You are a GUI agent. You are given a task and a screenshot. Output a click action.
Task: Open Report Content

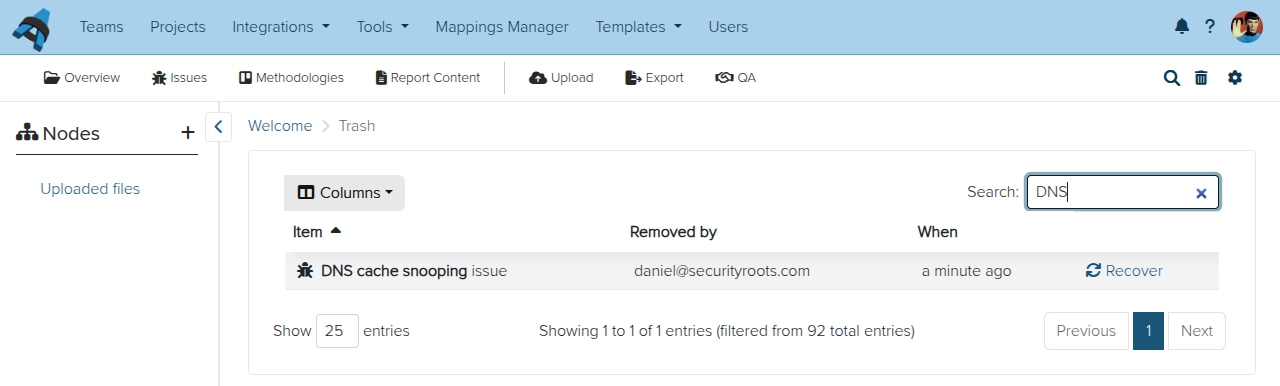click(428, 78)
